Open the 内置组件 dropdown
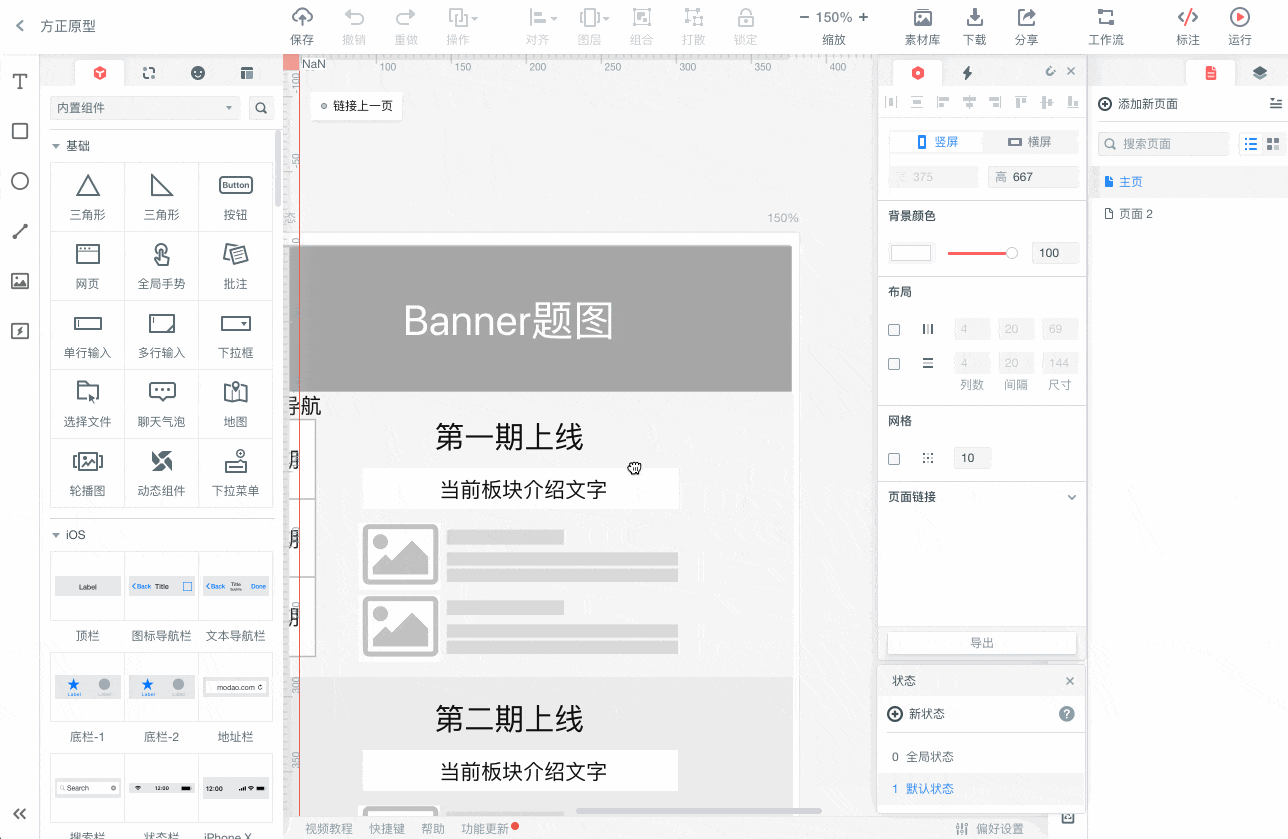 pyautogui.click(x=146, y=108)
